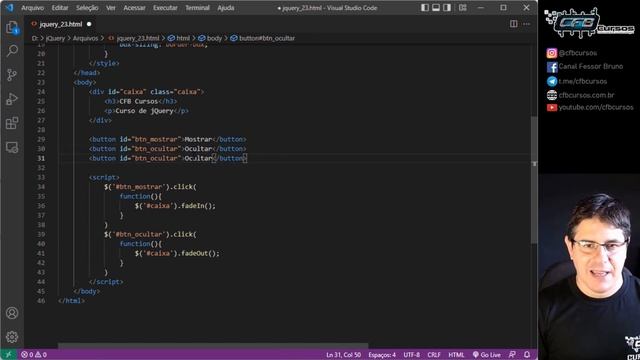
Task: Split the editor to the right
Action: tap(513, 24)
